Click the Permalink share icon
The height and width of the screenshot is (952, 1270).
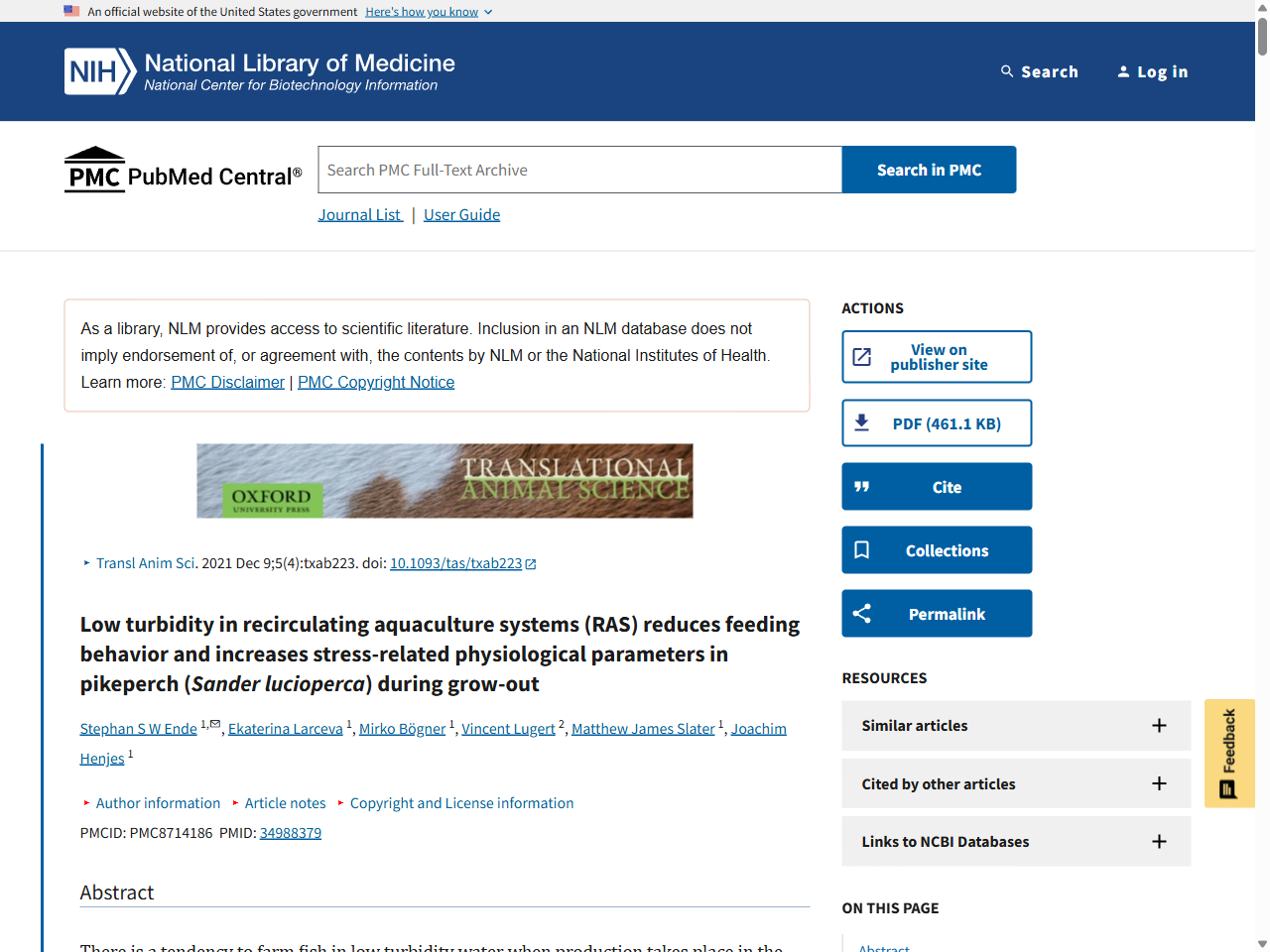pos(861,613)
